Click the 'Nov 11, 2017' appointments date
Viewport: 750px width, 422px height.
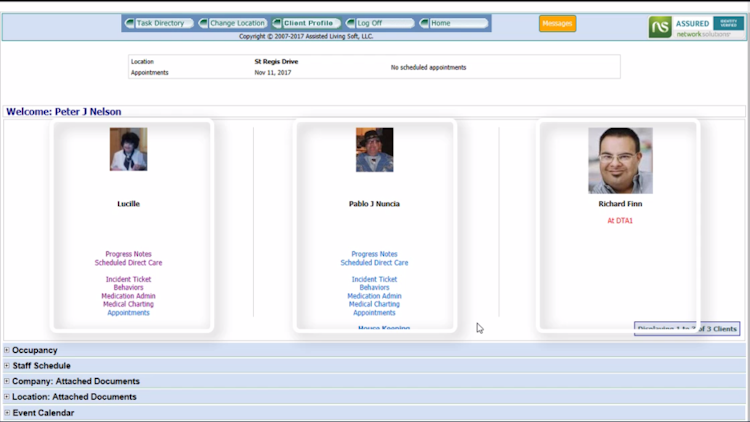pyautogui.click(x=273, y=73)
